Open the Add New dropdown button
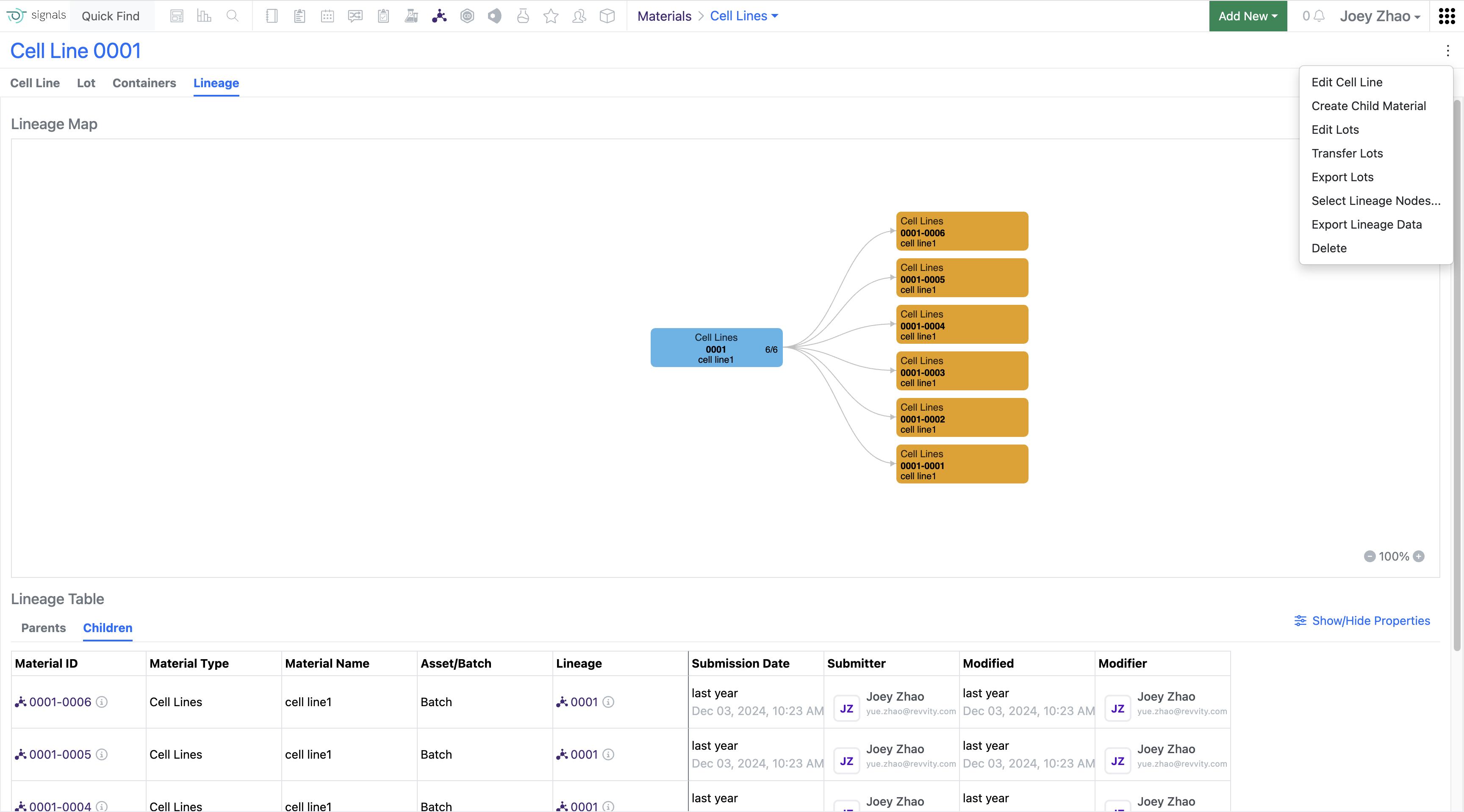 pos(1248,16)
